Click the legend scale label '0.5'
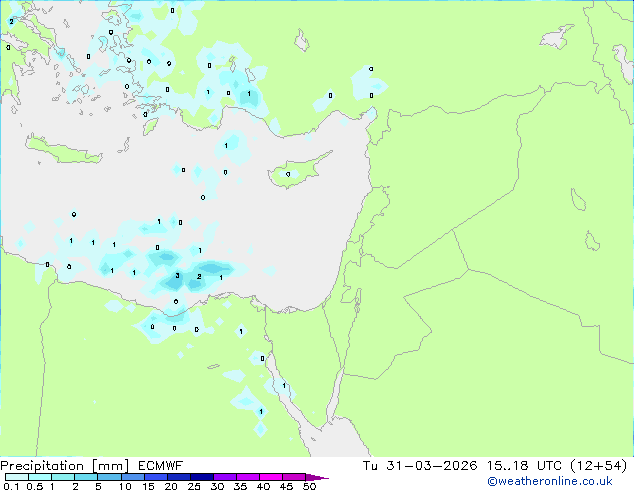This screenshot has width=634, height=490. coord(34,486)
